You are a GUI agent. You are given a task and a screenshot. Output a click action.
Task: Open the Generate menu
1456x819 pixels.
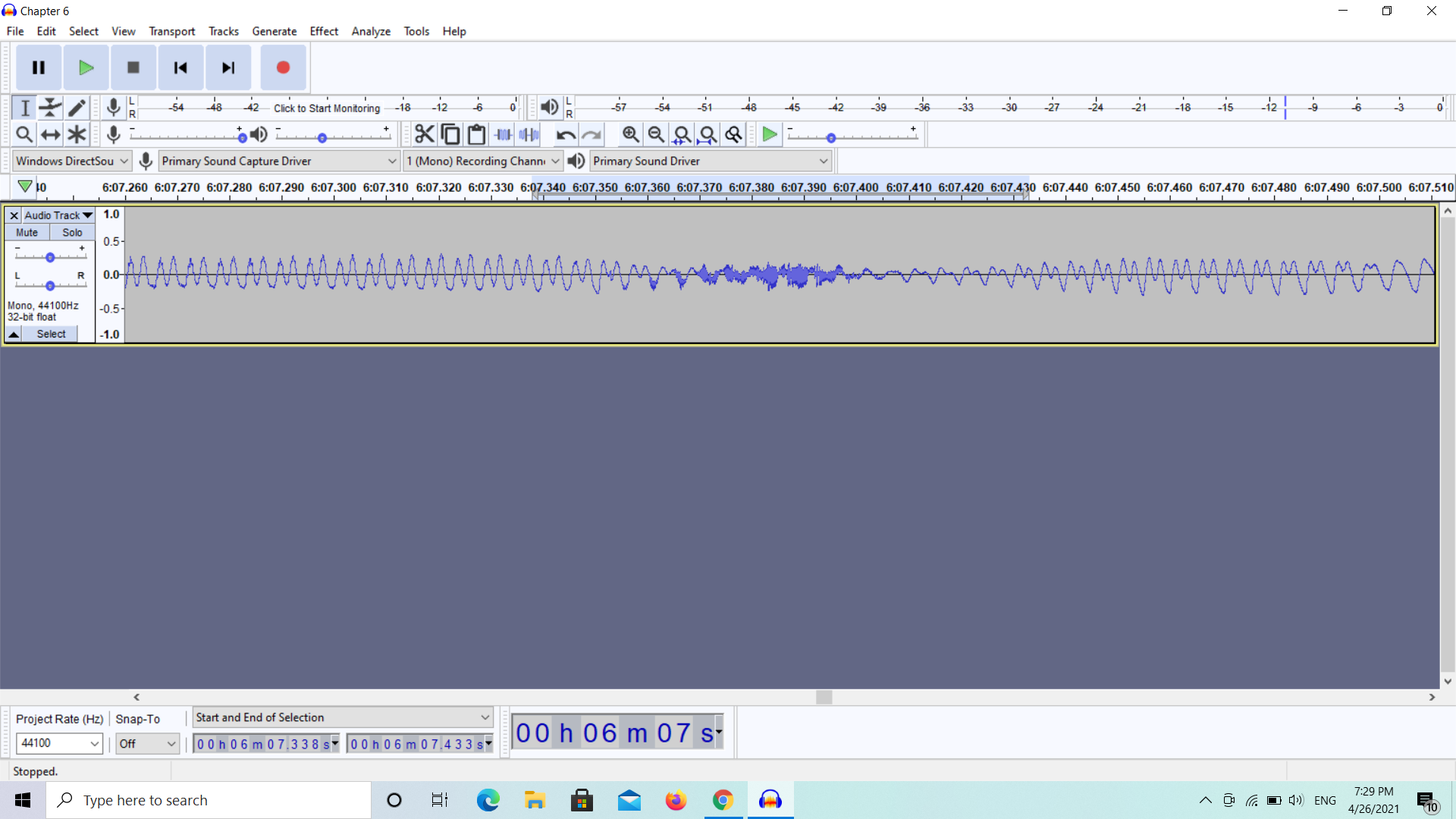(274, 31)
